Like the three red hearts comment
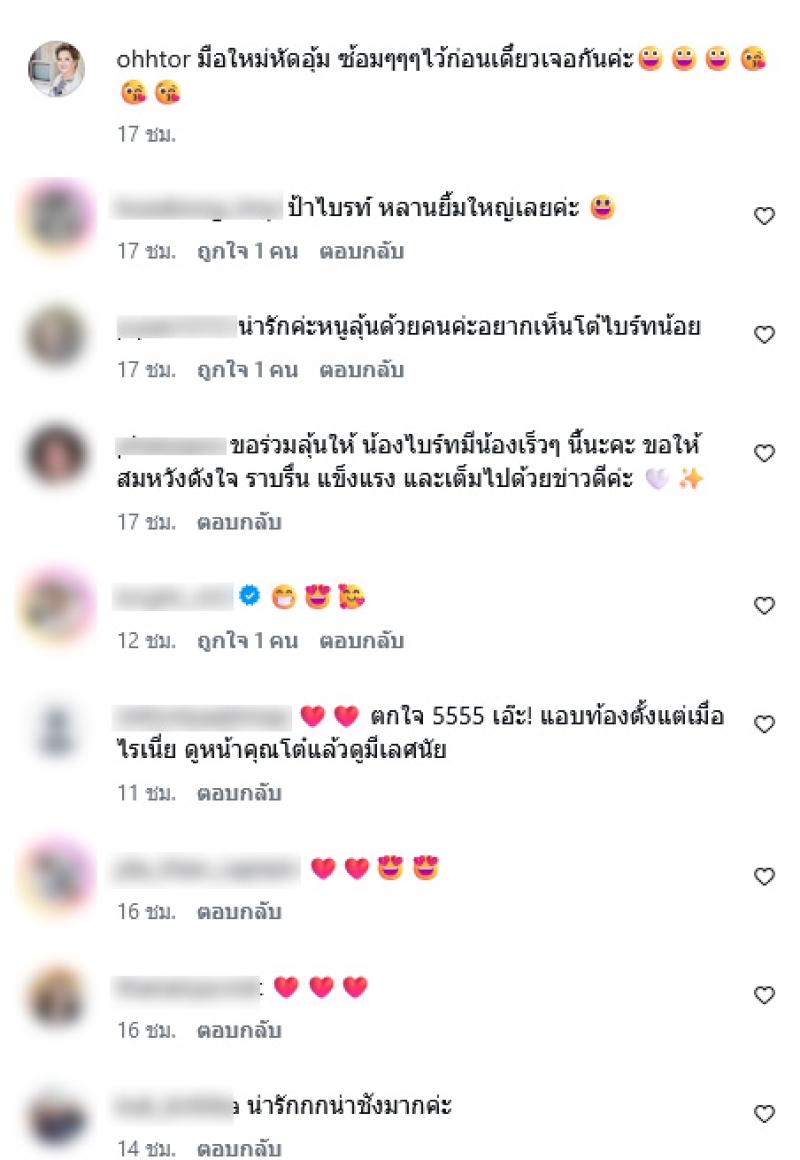Image resolution: width=800 pixels, height=1160 pixels. tap(764, 994)
